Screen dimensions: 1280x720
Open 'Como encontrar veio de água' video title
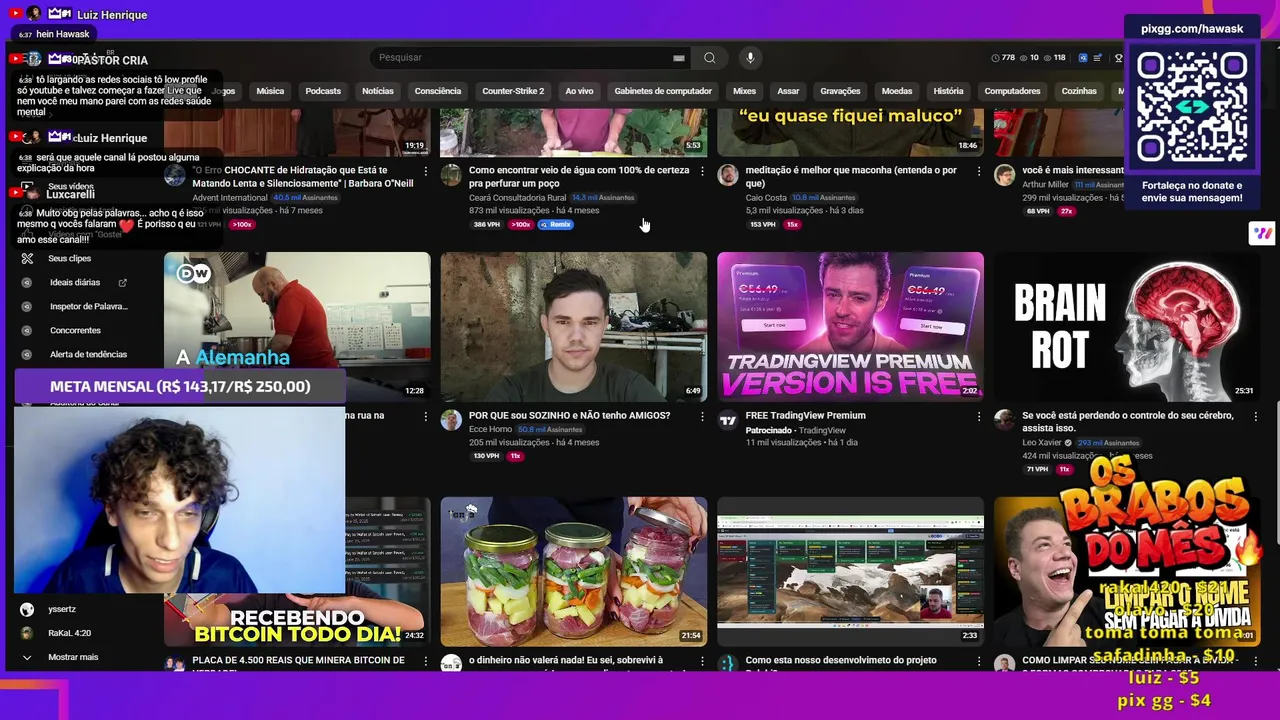pyautogui.click(x=579, y=177)
